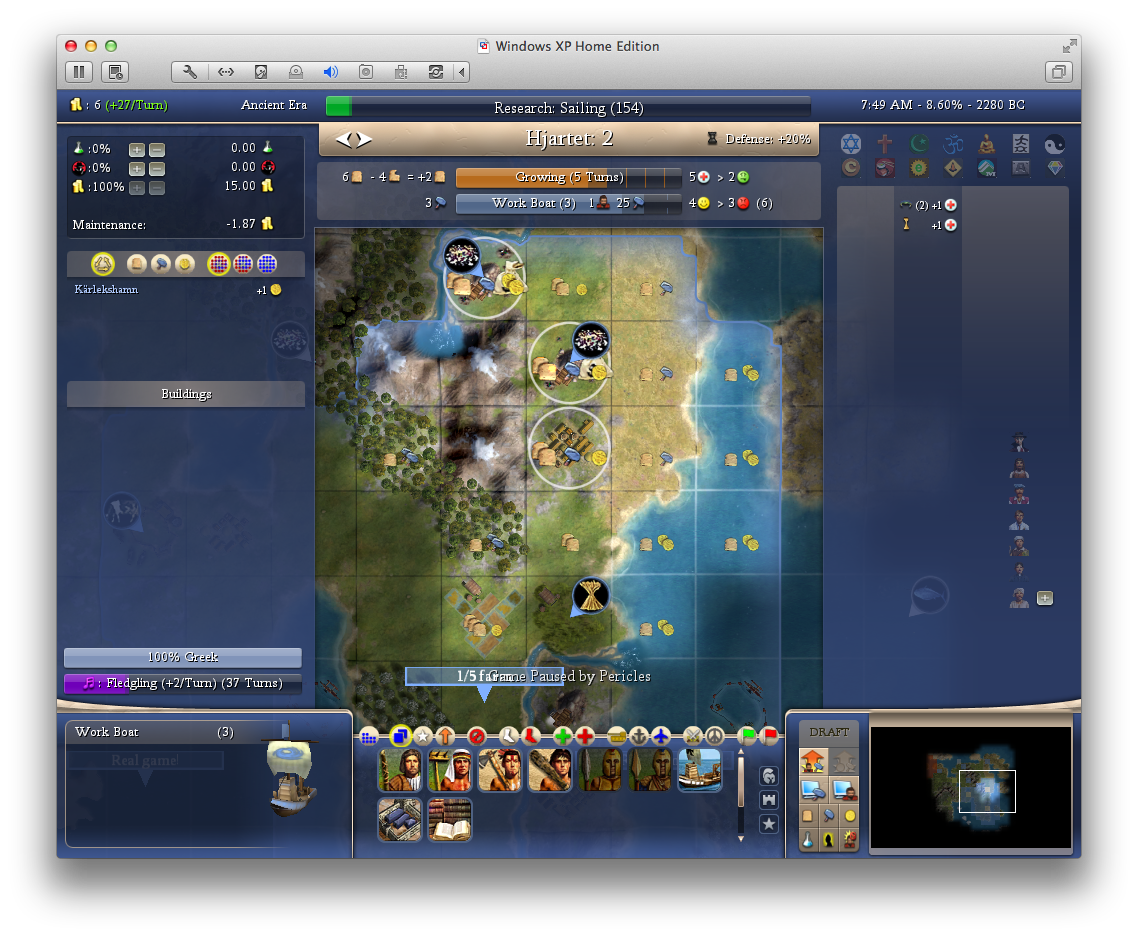Go to next city with right arrow

pos(364,139)
